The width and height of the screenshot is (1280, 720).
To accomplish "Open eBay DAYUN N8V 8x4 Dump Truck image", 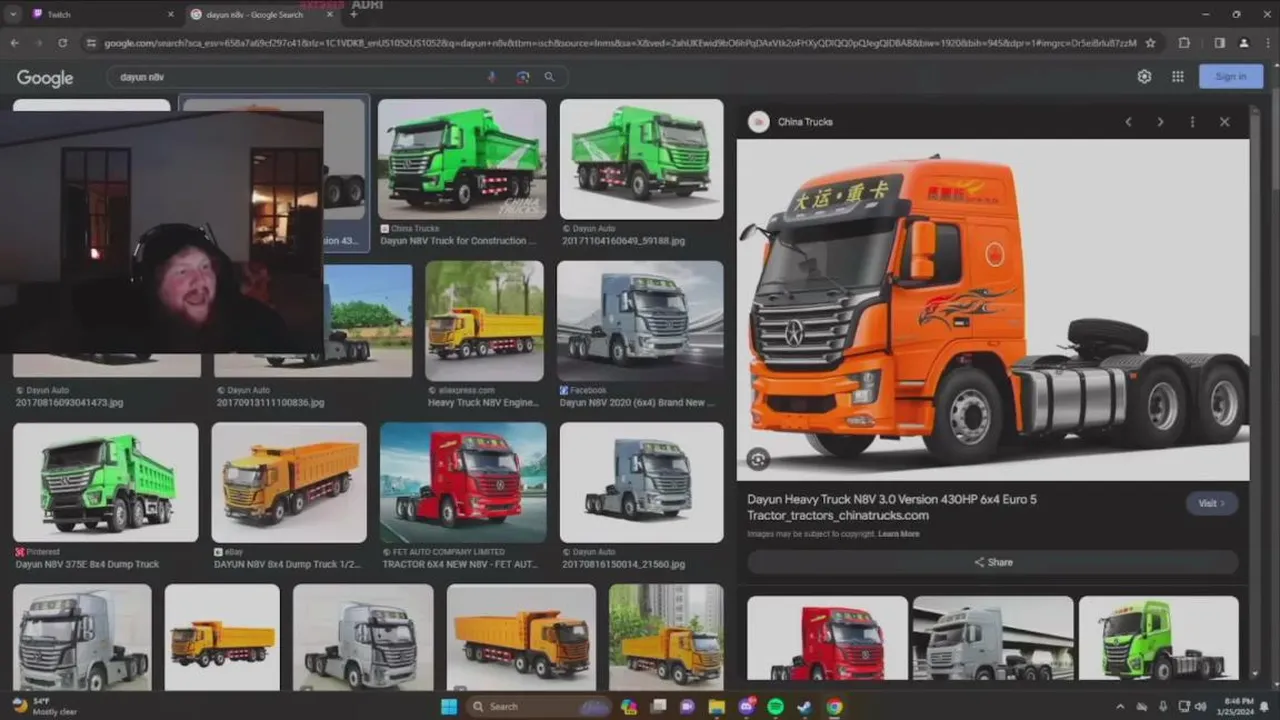I will 289,482.
